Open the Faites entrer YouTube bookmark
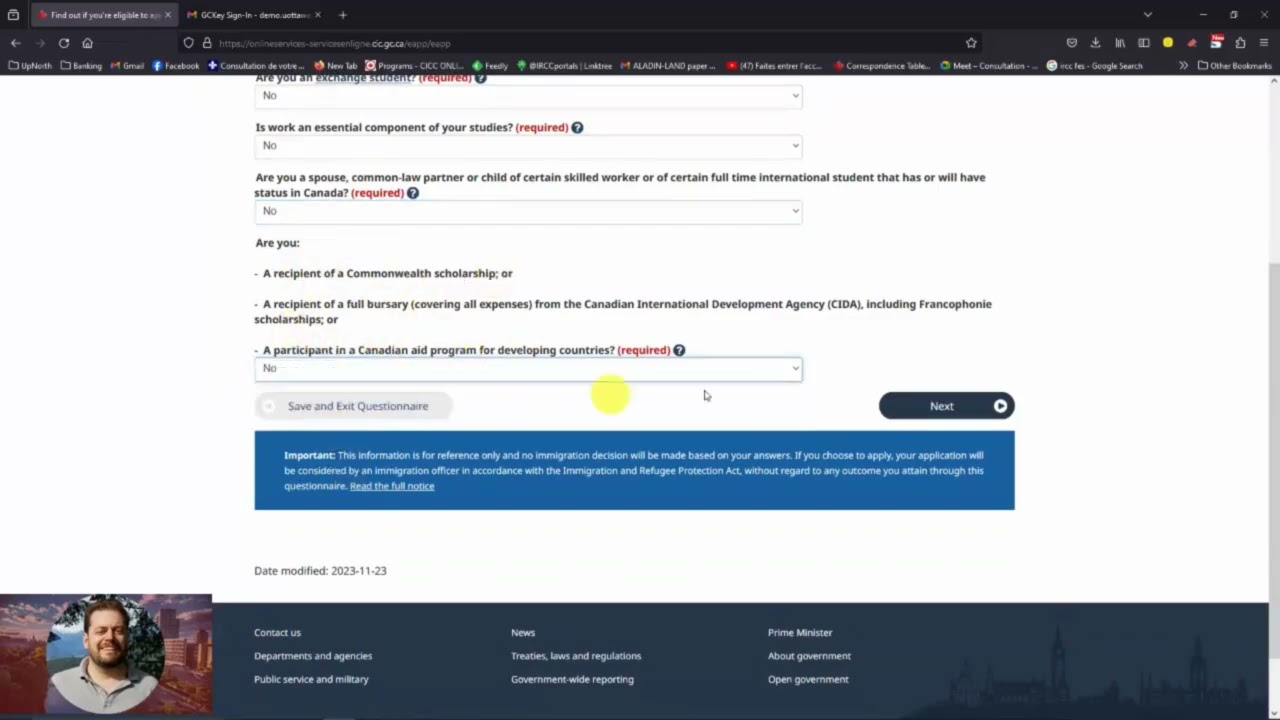The image size is (1280, 720). [774, 66]
